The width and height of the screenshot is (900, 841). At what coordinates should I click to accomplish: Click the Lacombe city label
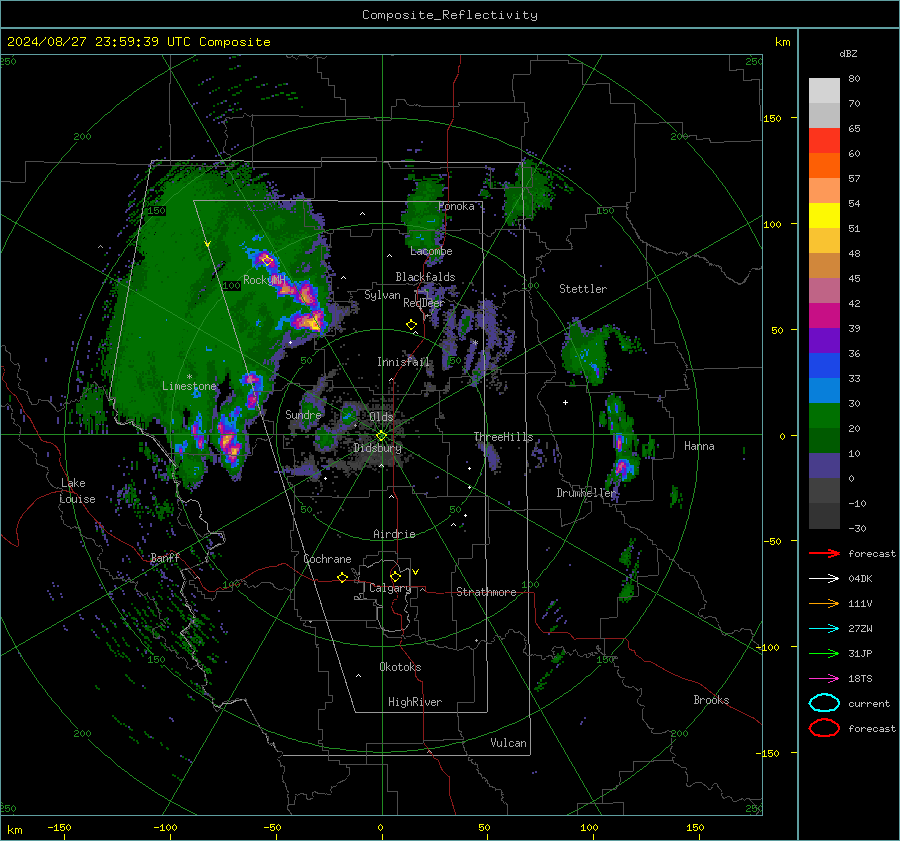pyautogui.click(x=431, y=251)
